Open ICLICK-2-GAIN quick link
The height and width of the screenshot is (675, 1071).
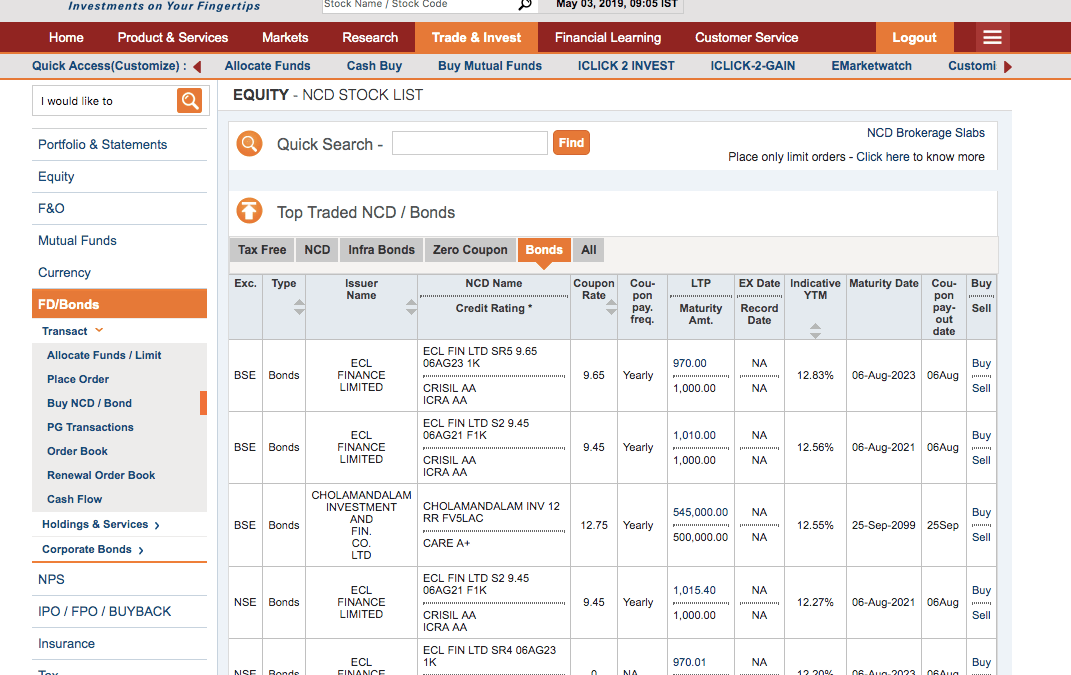[x=752, y=66]
